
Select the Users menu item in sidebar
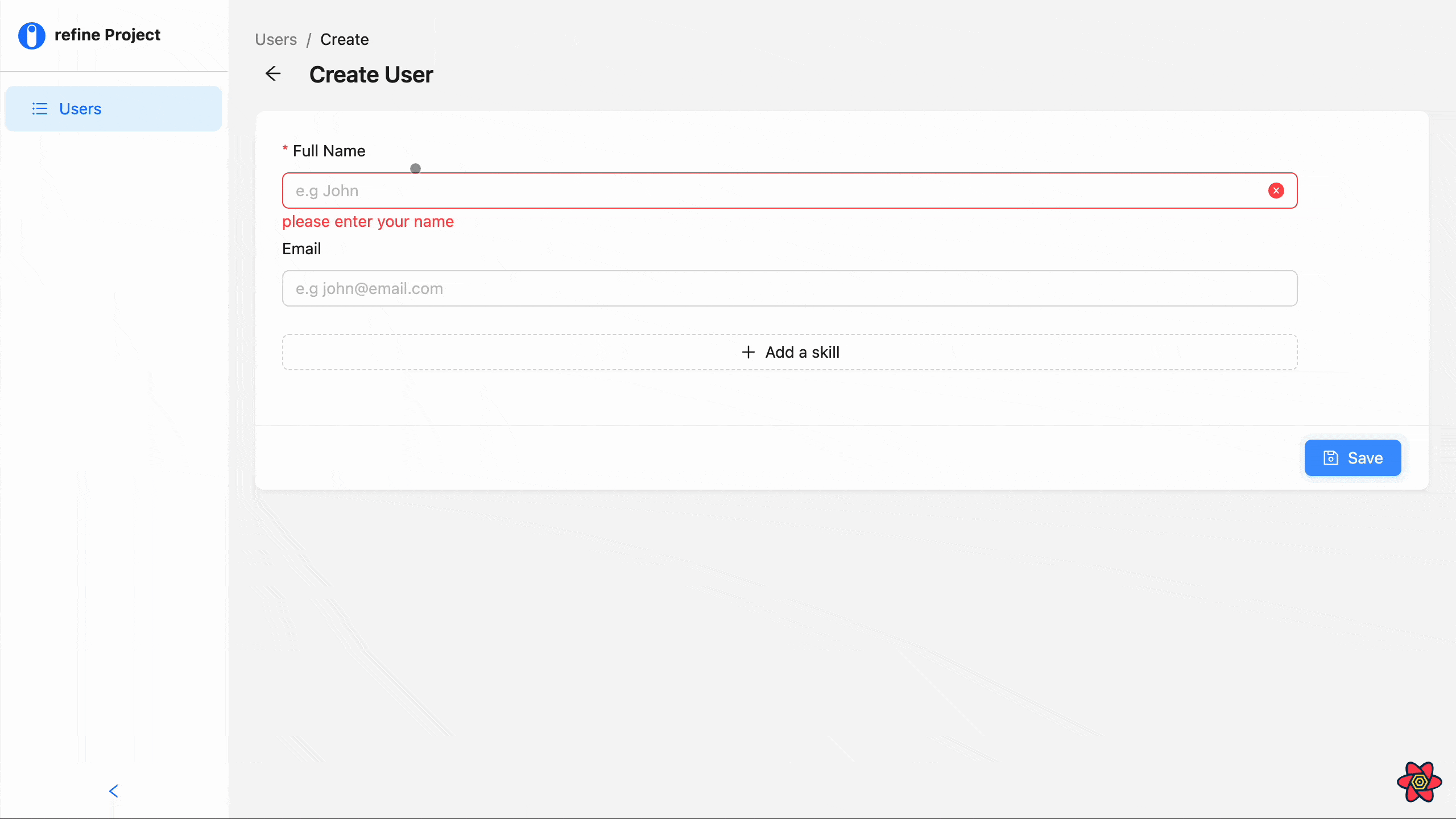(x=113, y=109)
